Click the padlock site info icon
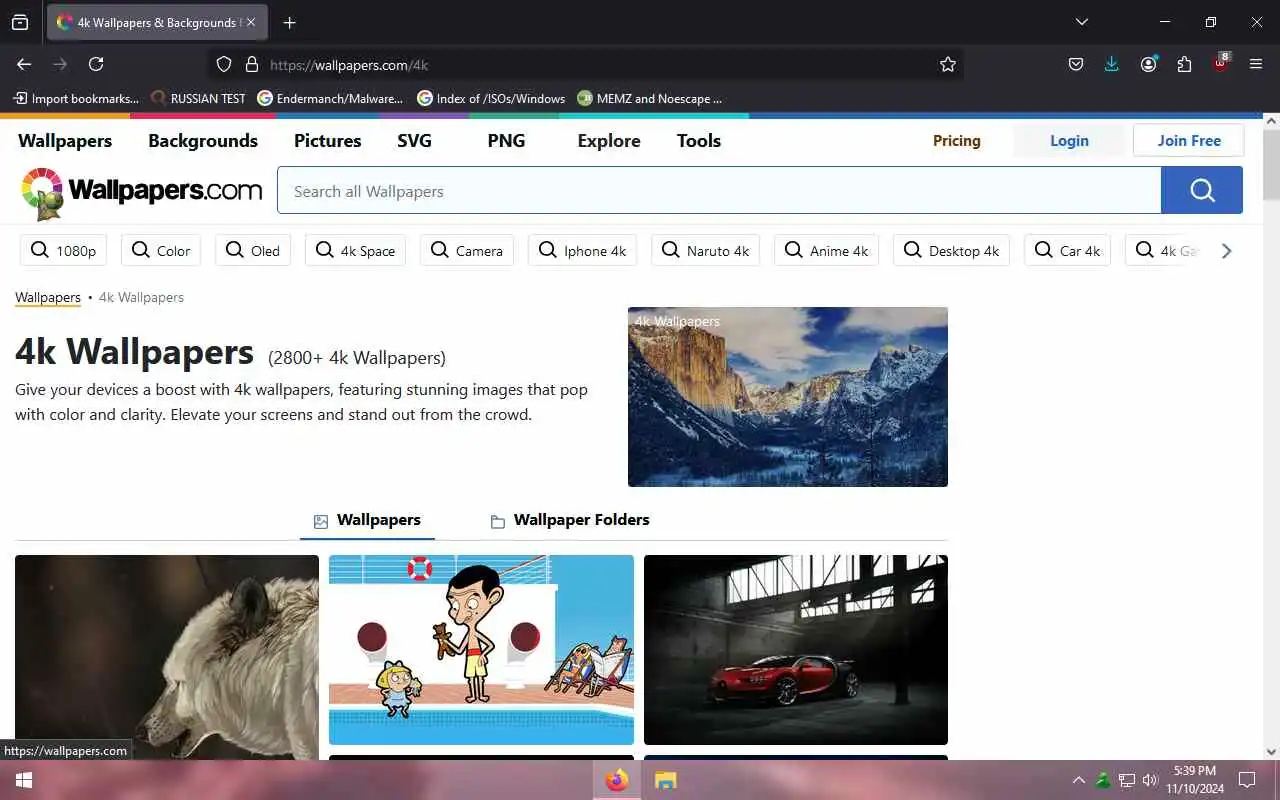The height and width of the screenshot is (800, 1280). (x=252, y=64)
